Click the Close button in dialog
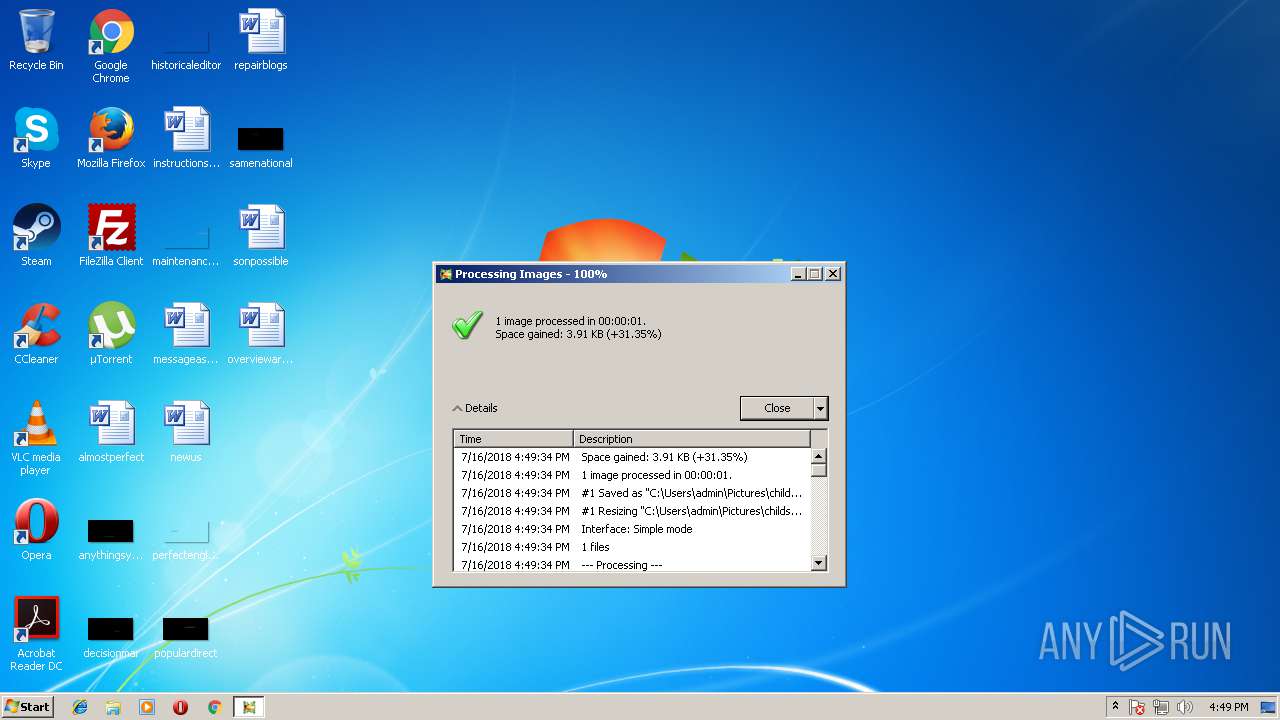 point(777,408)
